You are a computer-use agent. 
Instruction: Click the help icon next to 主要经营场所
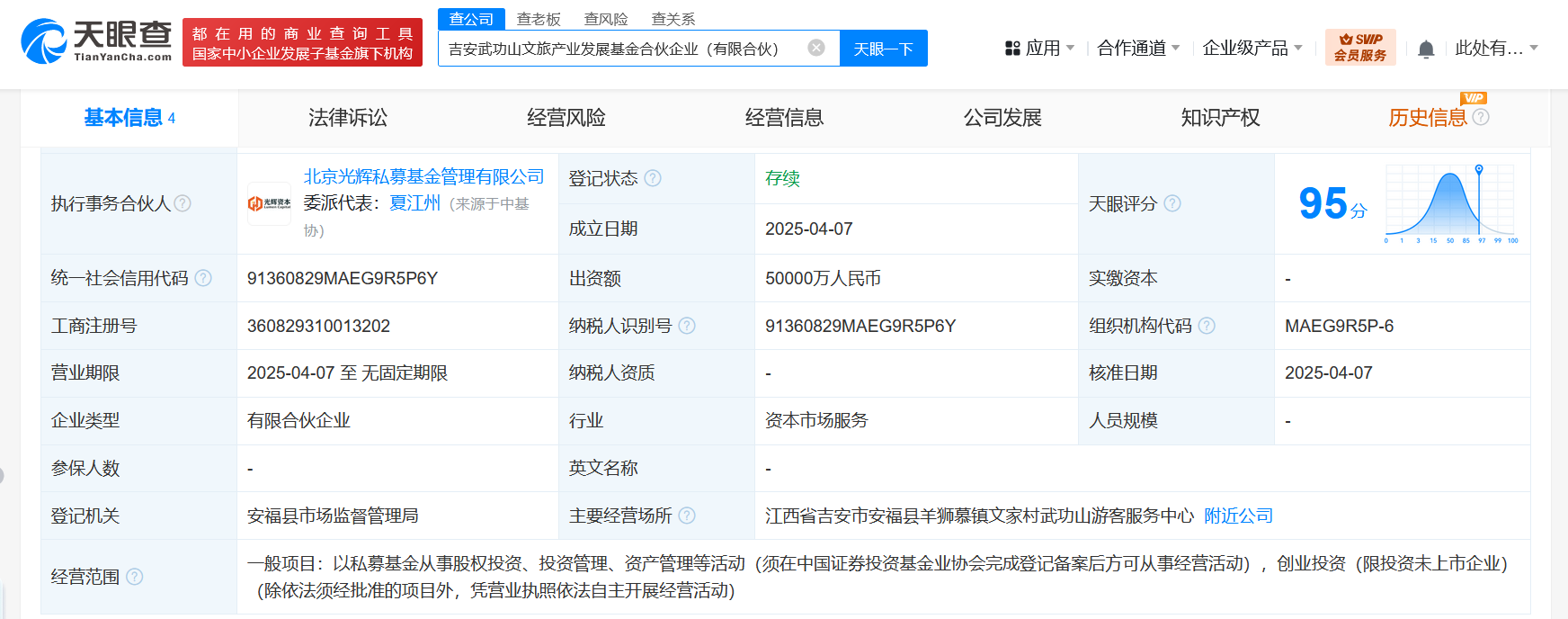687,516
